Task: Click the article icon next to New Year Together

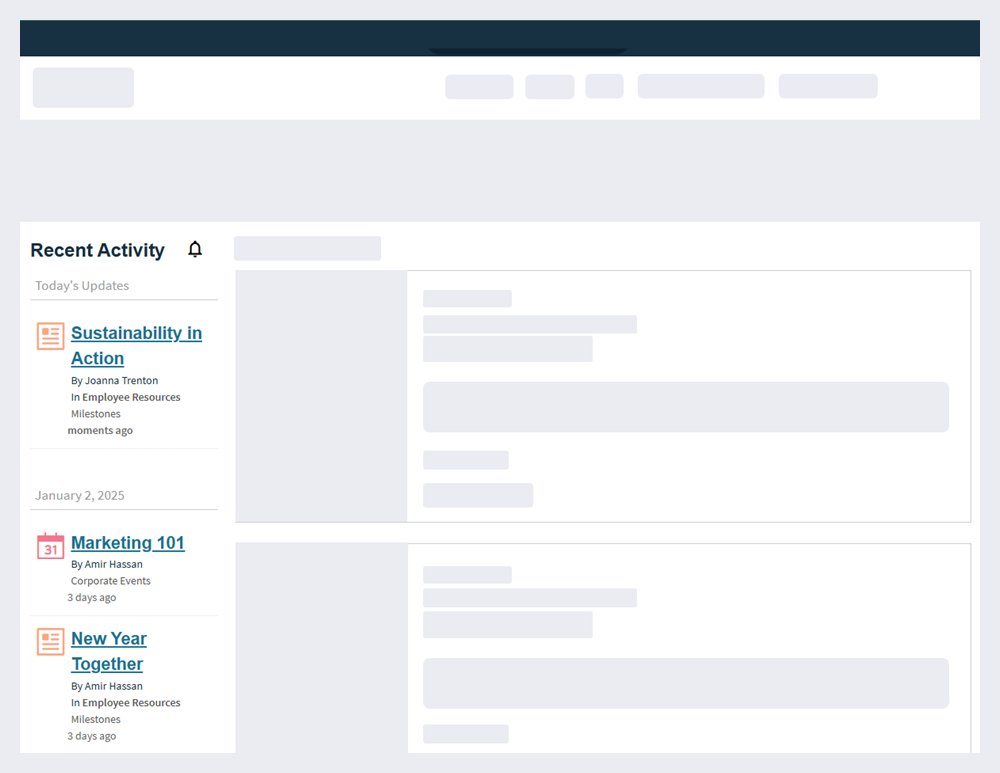Action: 50,642
